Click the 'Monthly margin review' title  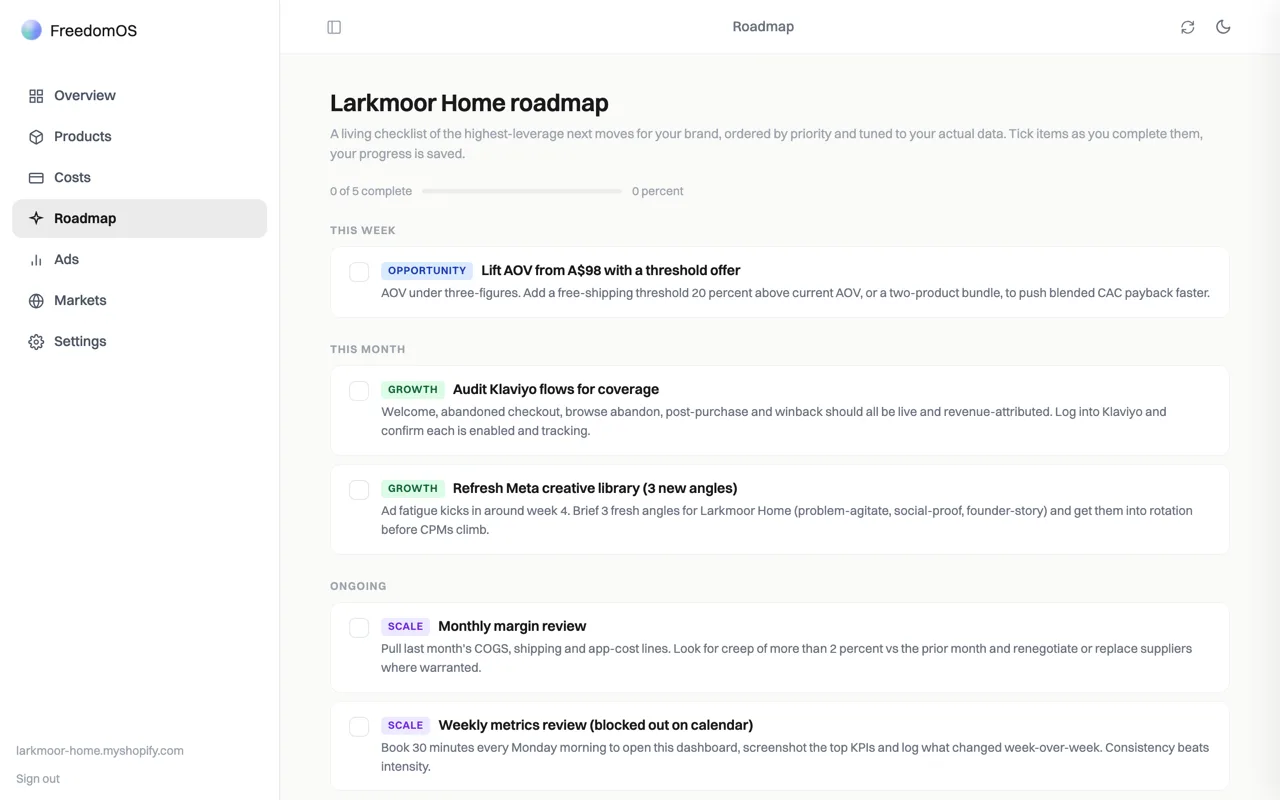(x=512, y=627)
